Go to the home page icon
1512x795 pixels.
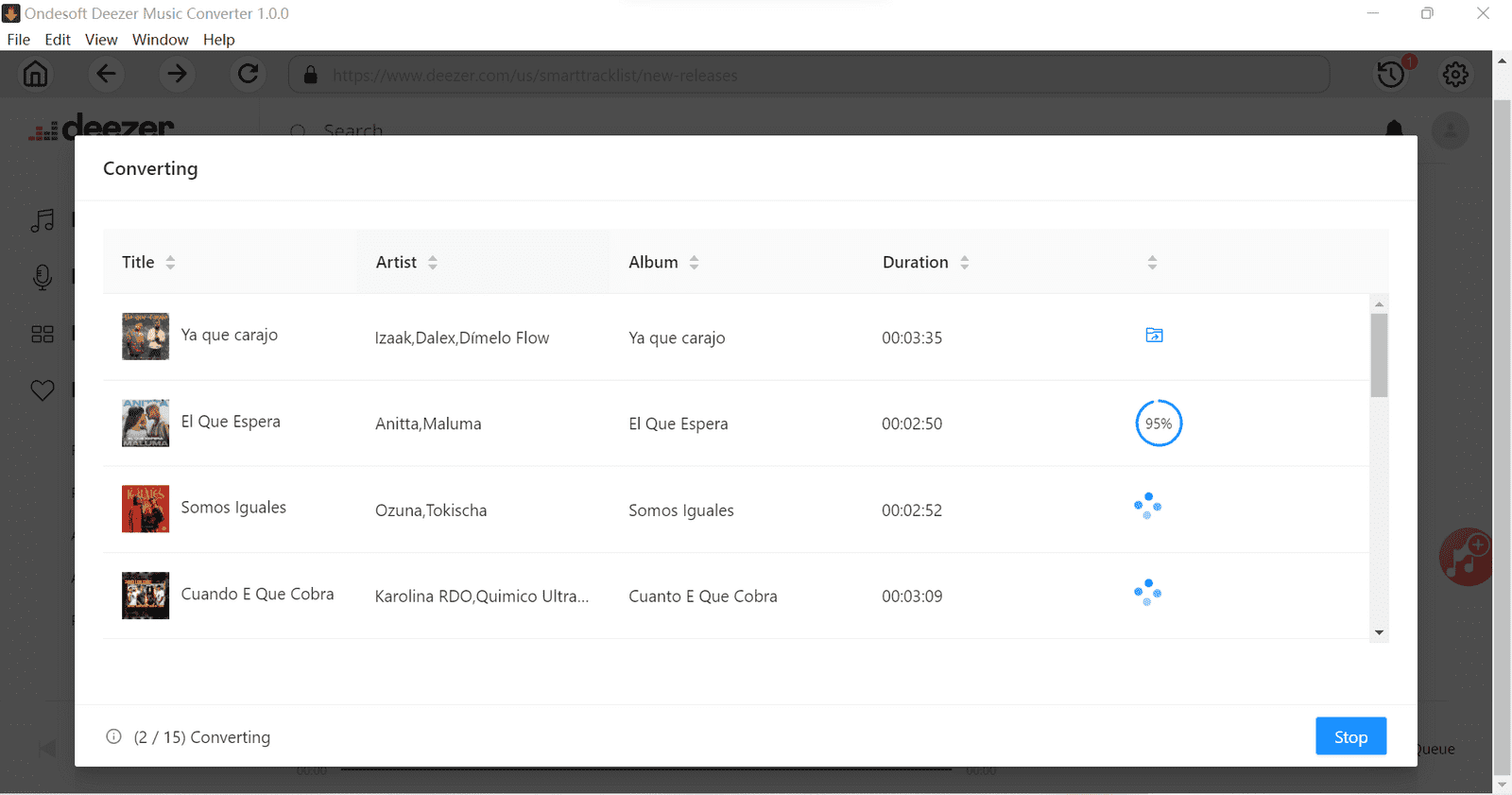click(35, 74)
